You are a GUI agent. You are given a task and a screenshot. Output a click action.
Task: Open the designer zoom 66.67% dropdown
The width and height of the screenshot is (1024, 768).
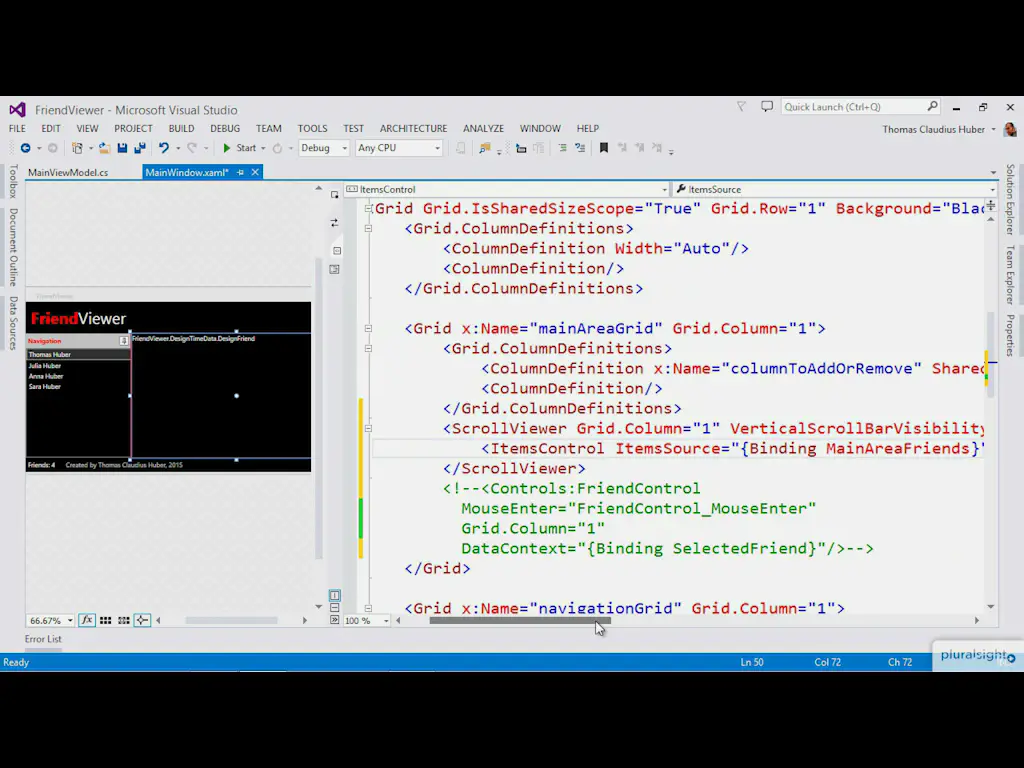pos(70,620)
